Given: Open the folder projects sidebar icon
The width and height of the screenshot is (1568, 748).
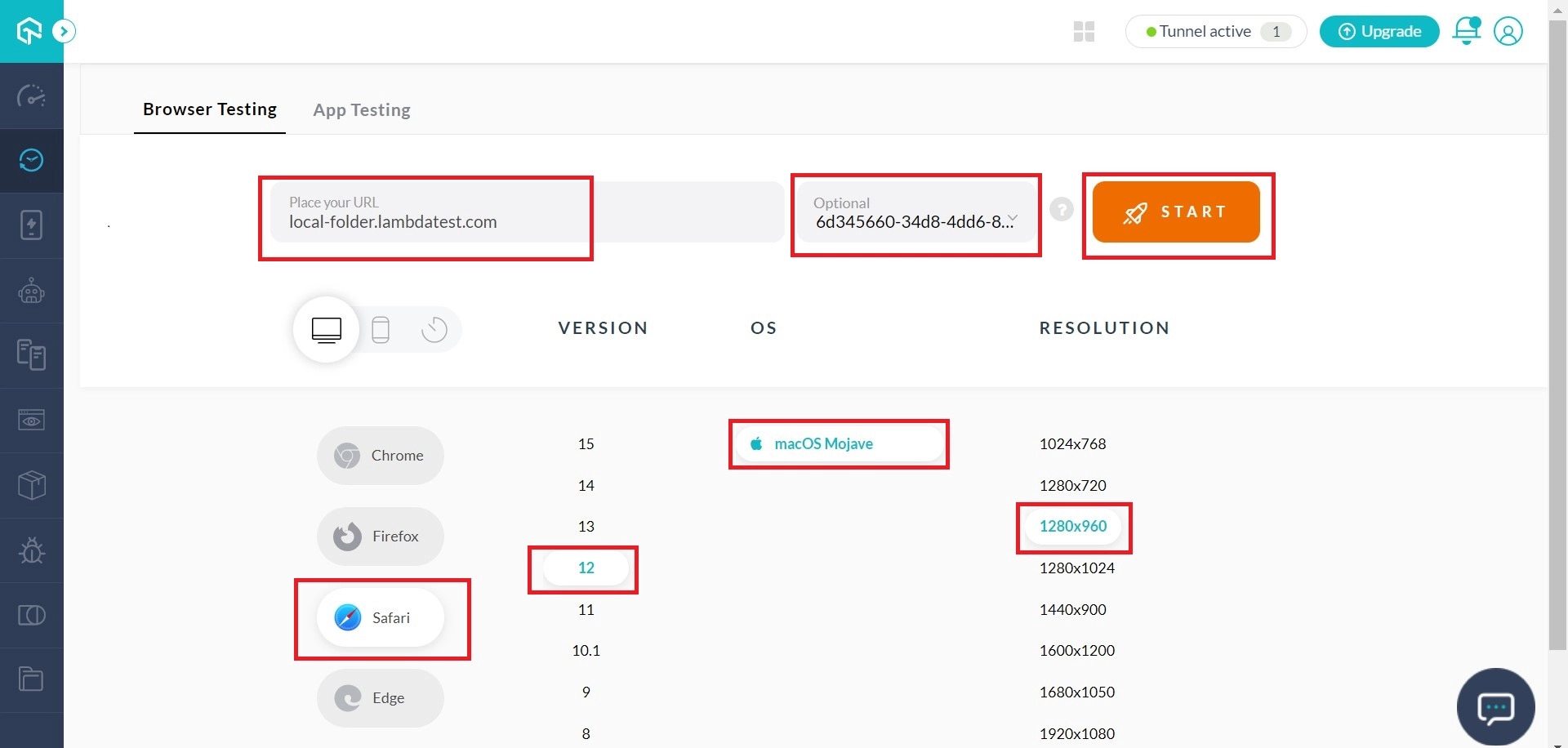Looking at the screenshot, I should click(x=31, y=679).
